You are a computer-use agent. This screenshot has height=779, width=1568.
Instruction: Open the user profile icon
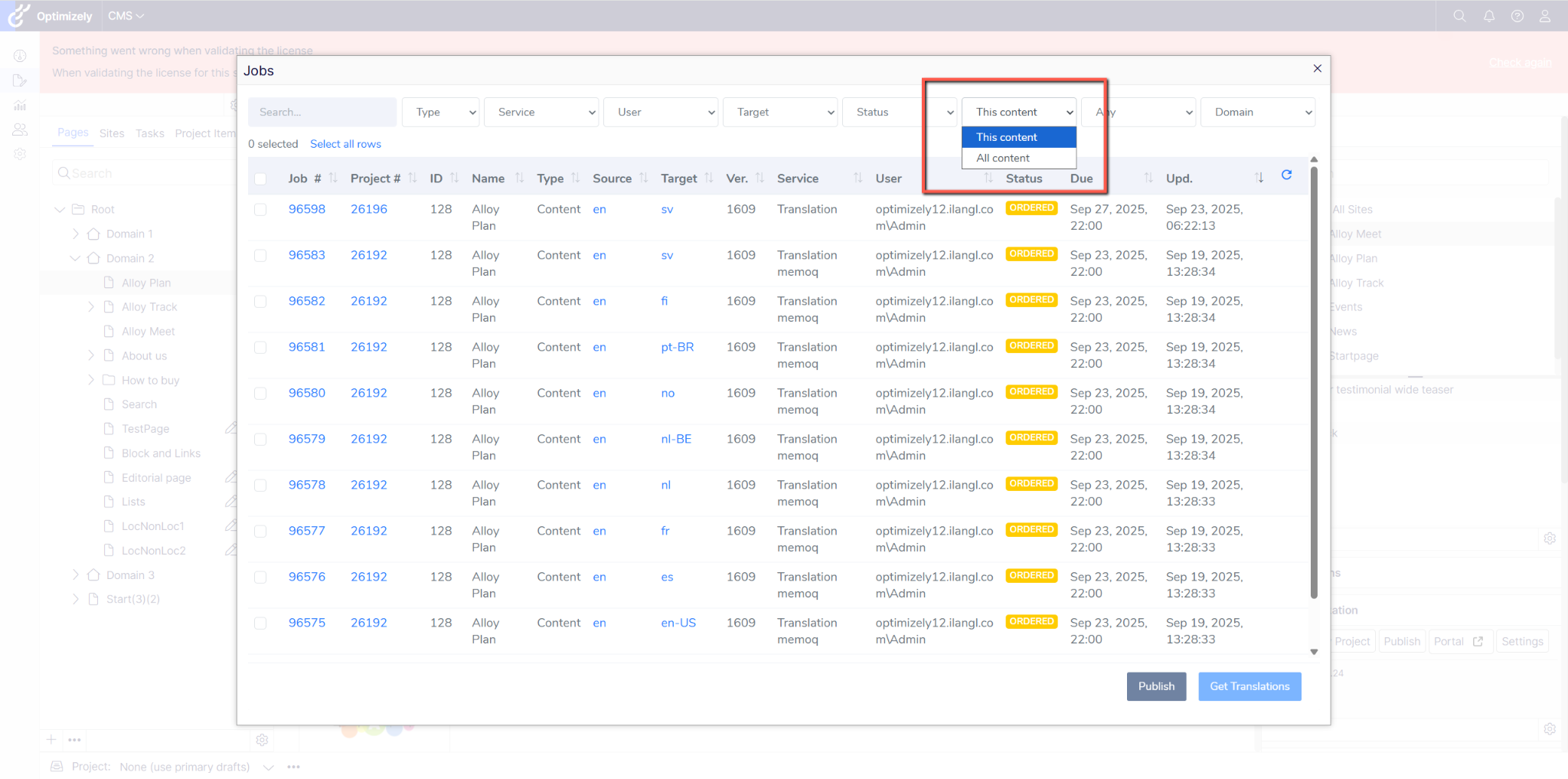1545,16
